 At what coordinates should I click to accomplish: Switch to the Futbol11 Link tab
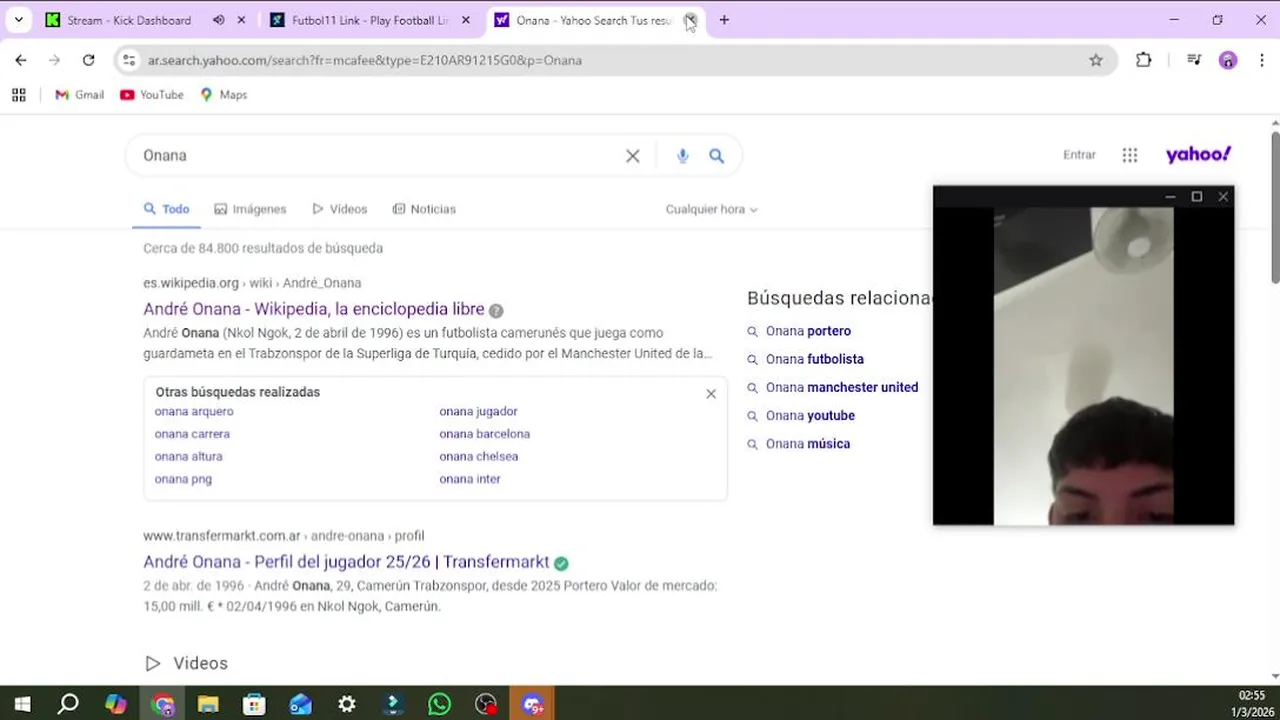click(x=369, y=20)
